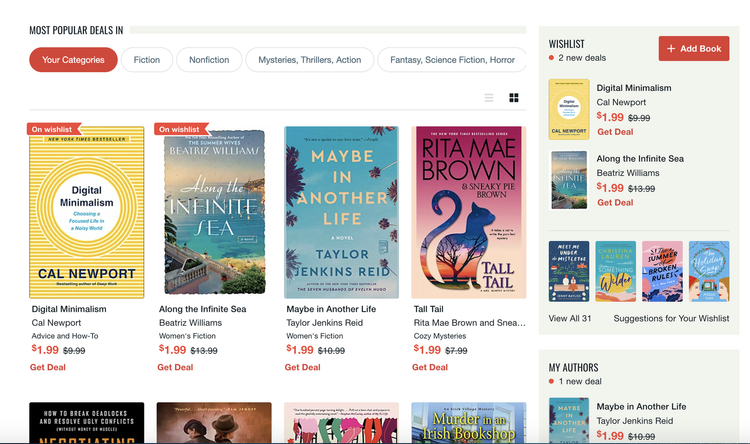This screenshot has height=444, width=750.
Task: Open Meet Me Under the Mistletoe suggestion
Action: coord(569,271)
